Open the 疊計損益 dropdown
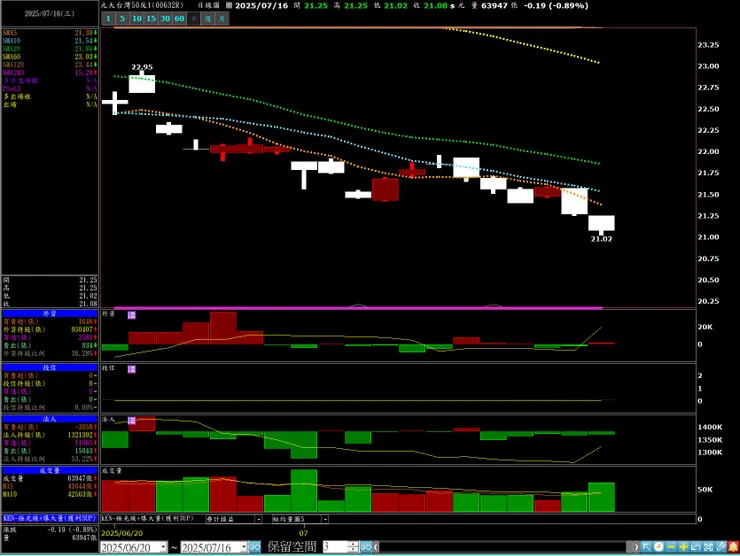740x556 pixels. (x=258, y=519)
